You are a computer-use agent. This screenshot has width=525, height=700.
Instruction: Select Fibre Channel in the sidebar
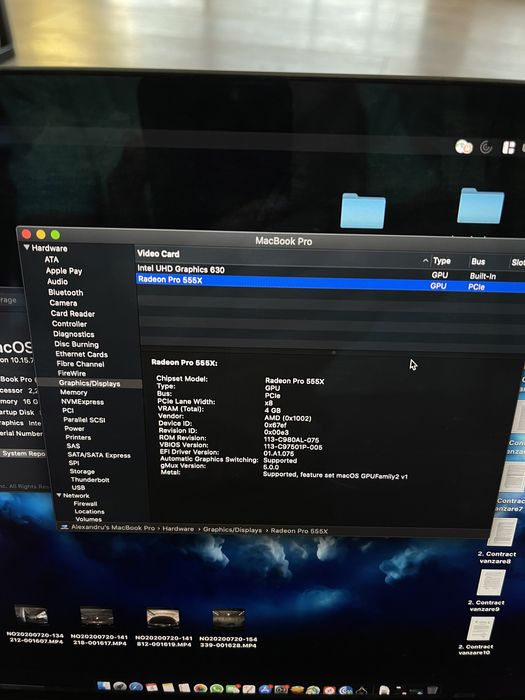click(80, 364)
